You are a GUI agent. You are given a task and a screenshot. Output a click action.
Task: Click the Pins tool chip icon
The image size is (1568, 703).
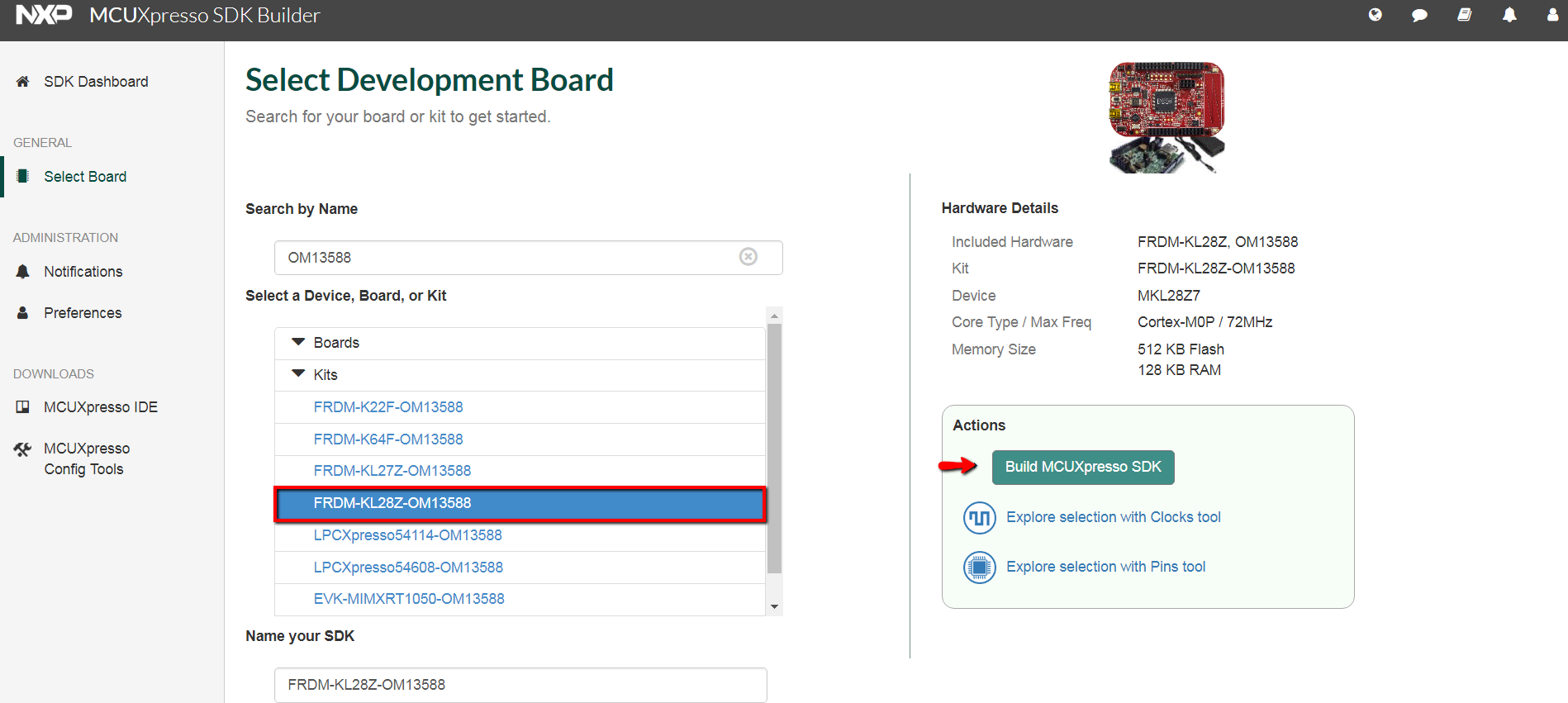tap(979, 568)
